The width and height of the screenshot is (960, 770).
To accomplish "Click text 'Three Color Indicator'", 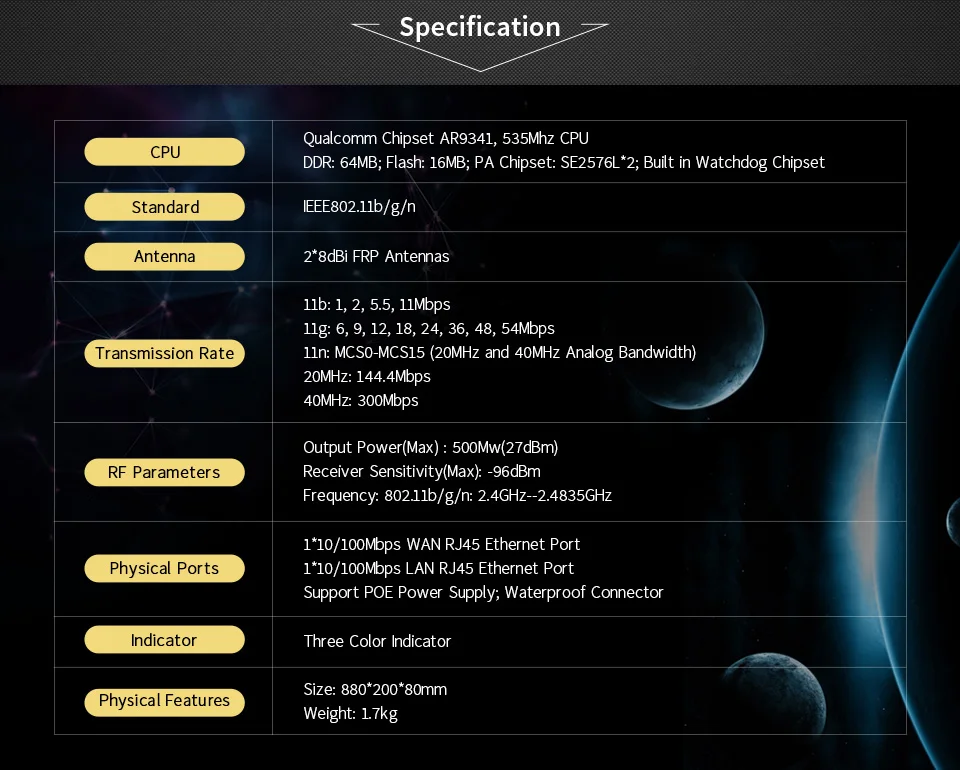I will 377,641.
